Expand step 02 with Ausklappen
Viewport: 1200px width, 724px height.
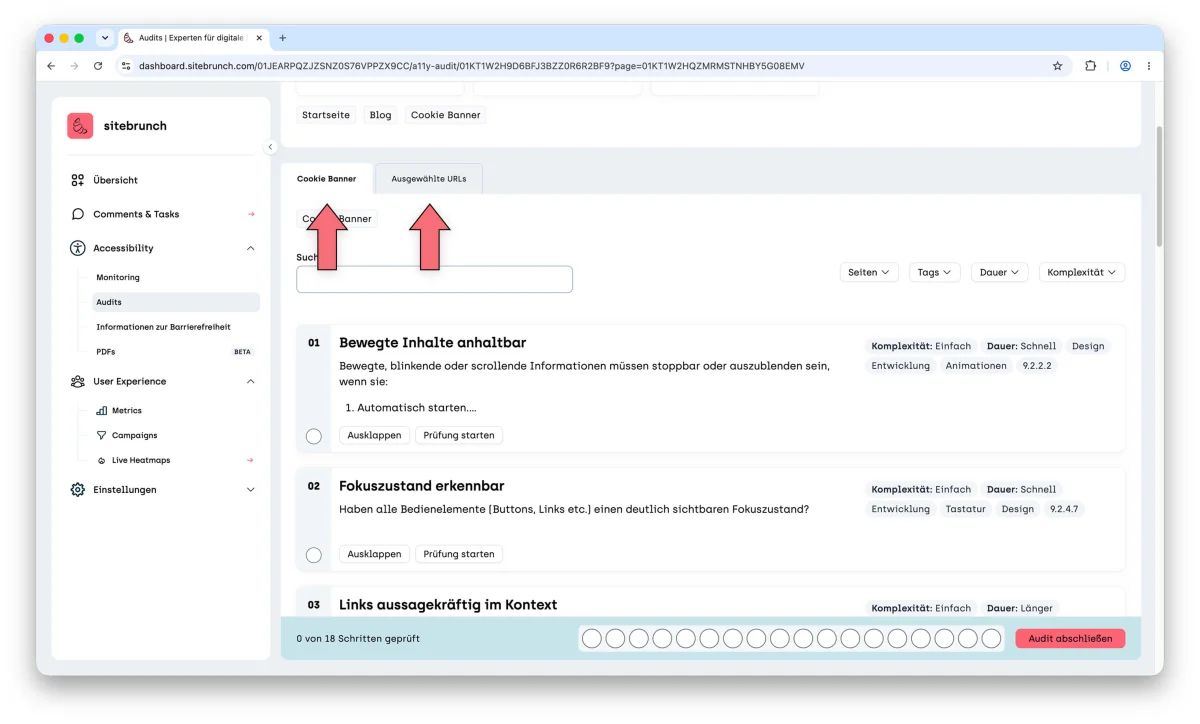[374, 554]
